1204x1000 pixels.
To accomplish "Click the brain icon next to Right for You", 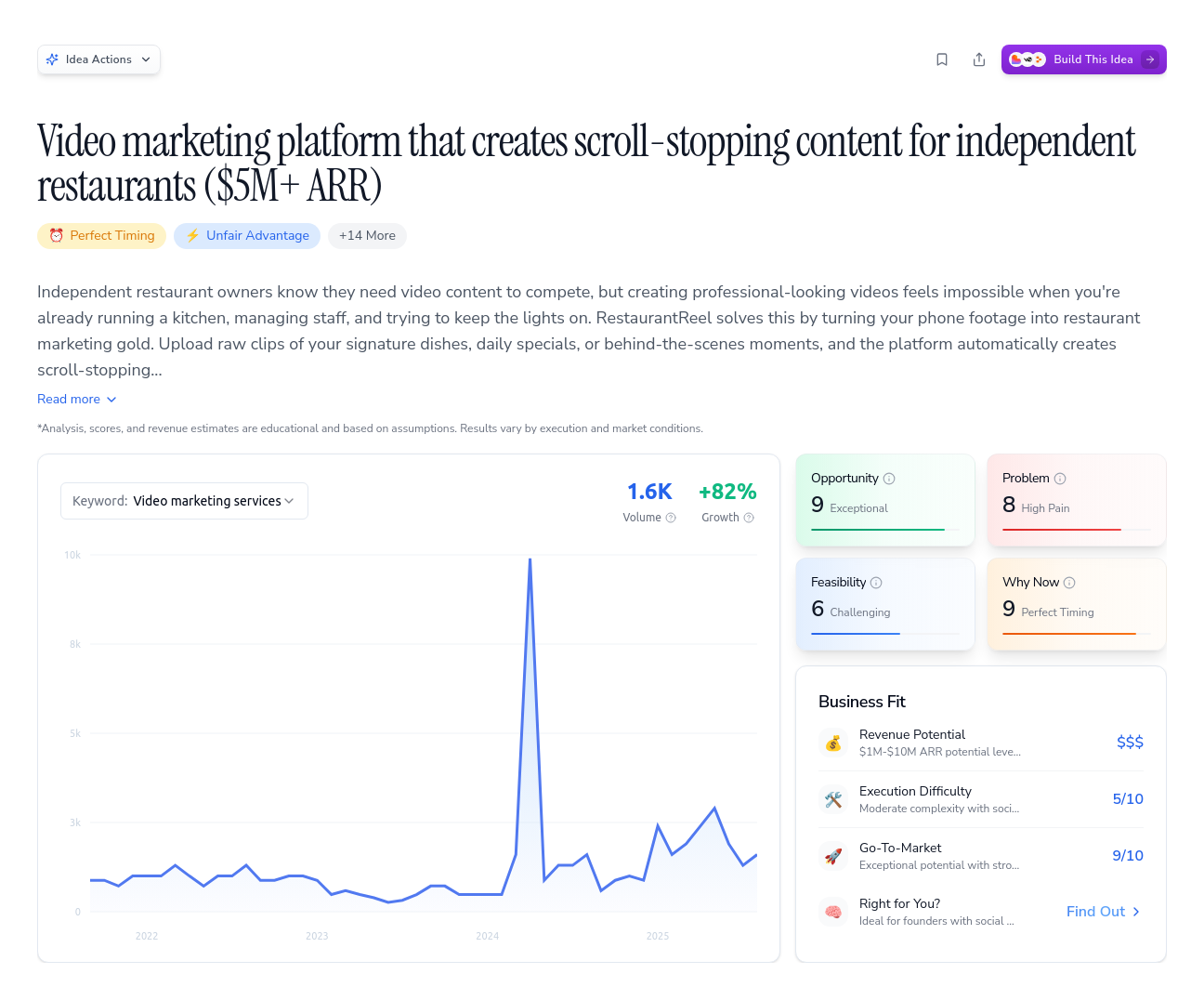I will coord(833,912).
